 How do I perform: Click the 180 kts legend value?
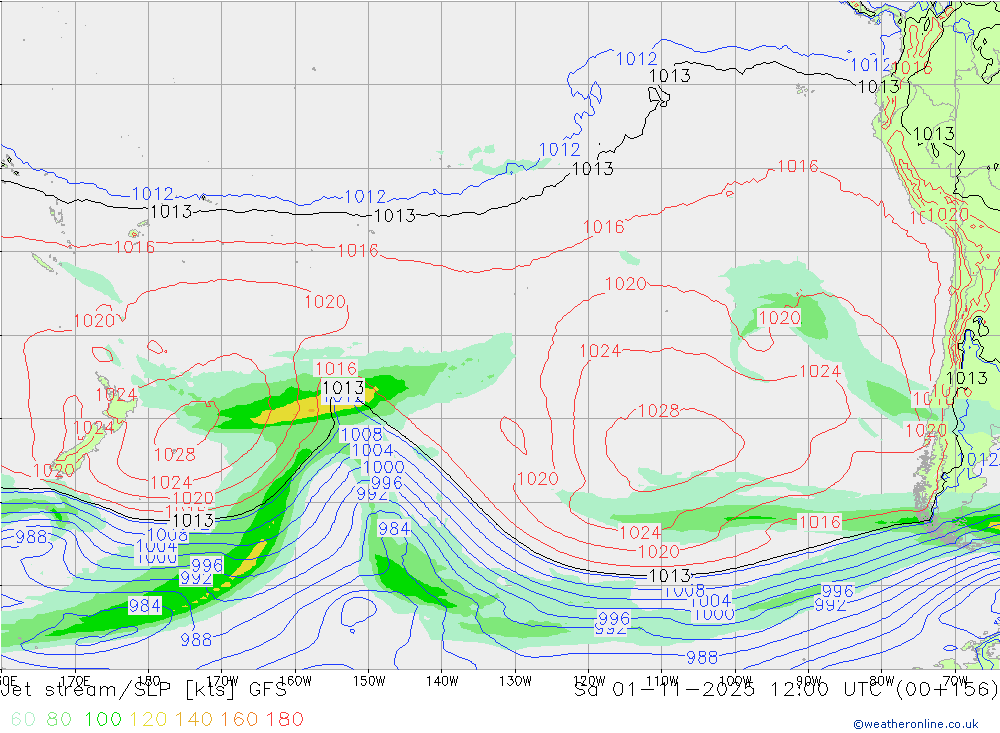click(284, 719)
